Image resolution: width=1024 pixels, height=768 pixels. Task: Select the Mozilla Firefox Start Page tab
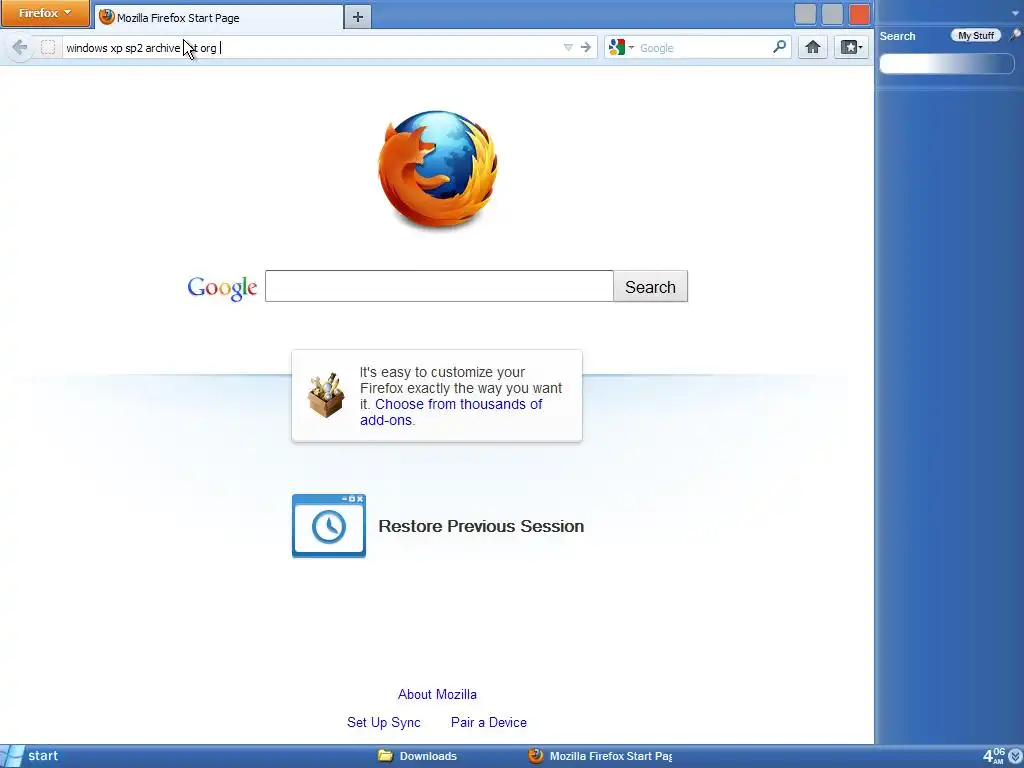(x=219, y=18)
